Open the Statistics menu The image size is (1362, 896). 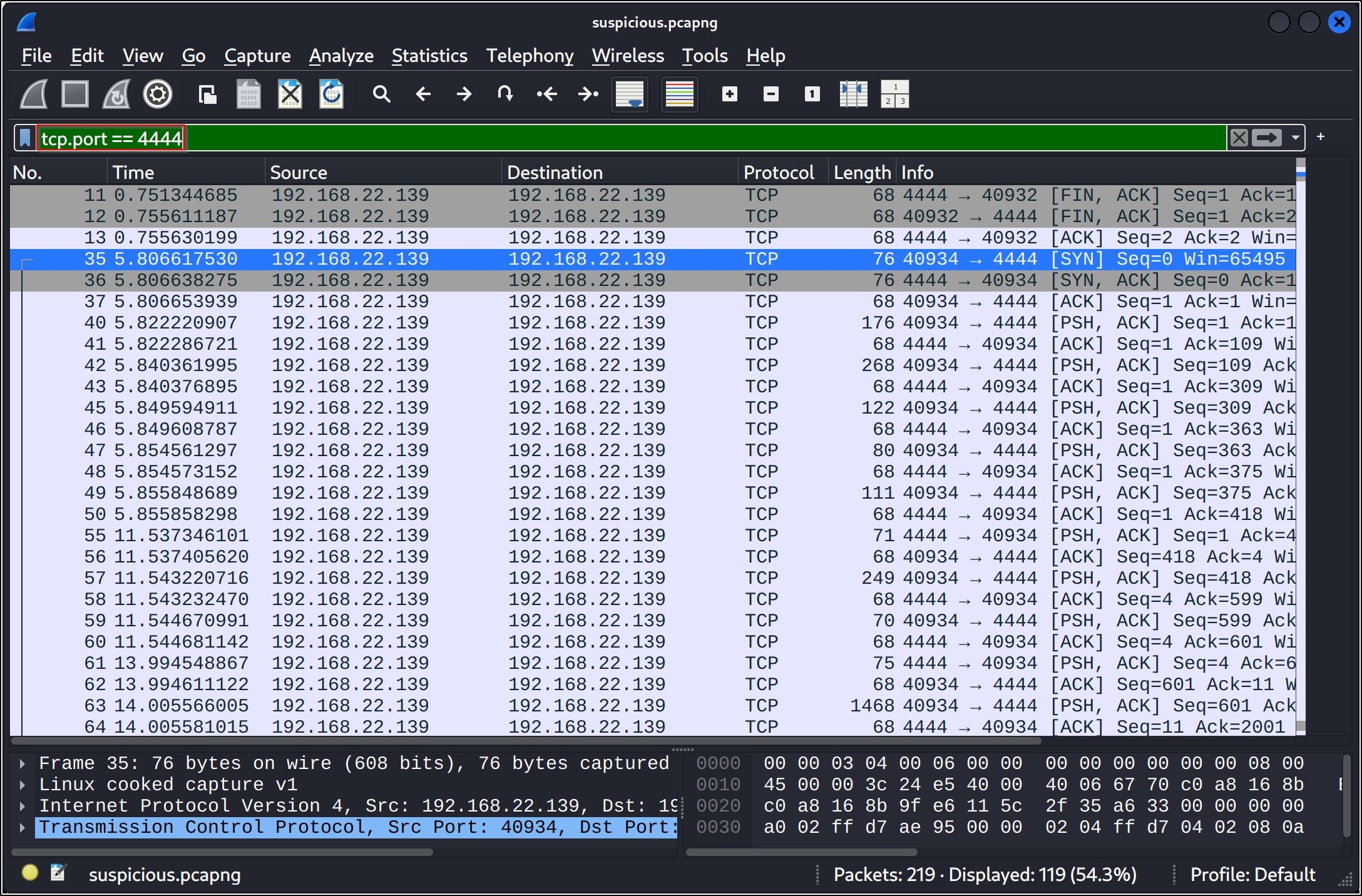(429, 56)
